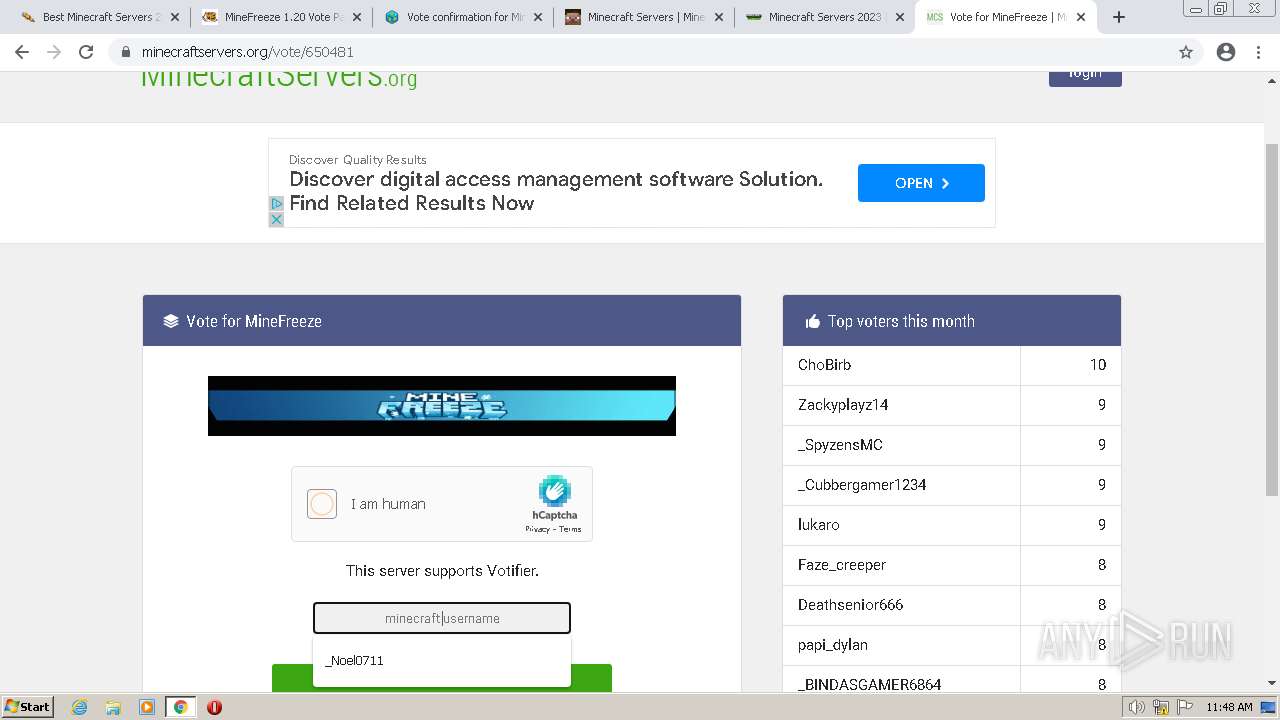The height and width of the screenshot is (720, 1280).
Task: Click the red Opera taskbar icon
Action: pyautogui.click(x=214, y=707)
